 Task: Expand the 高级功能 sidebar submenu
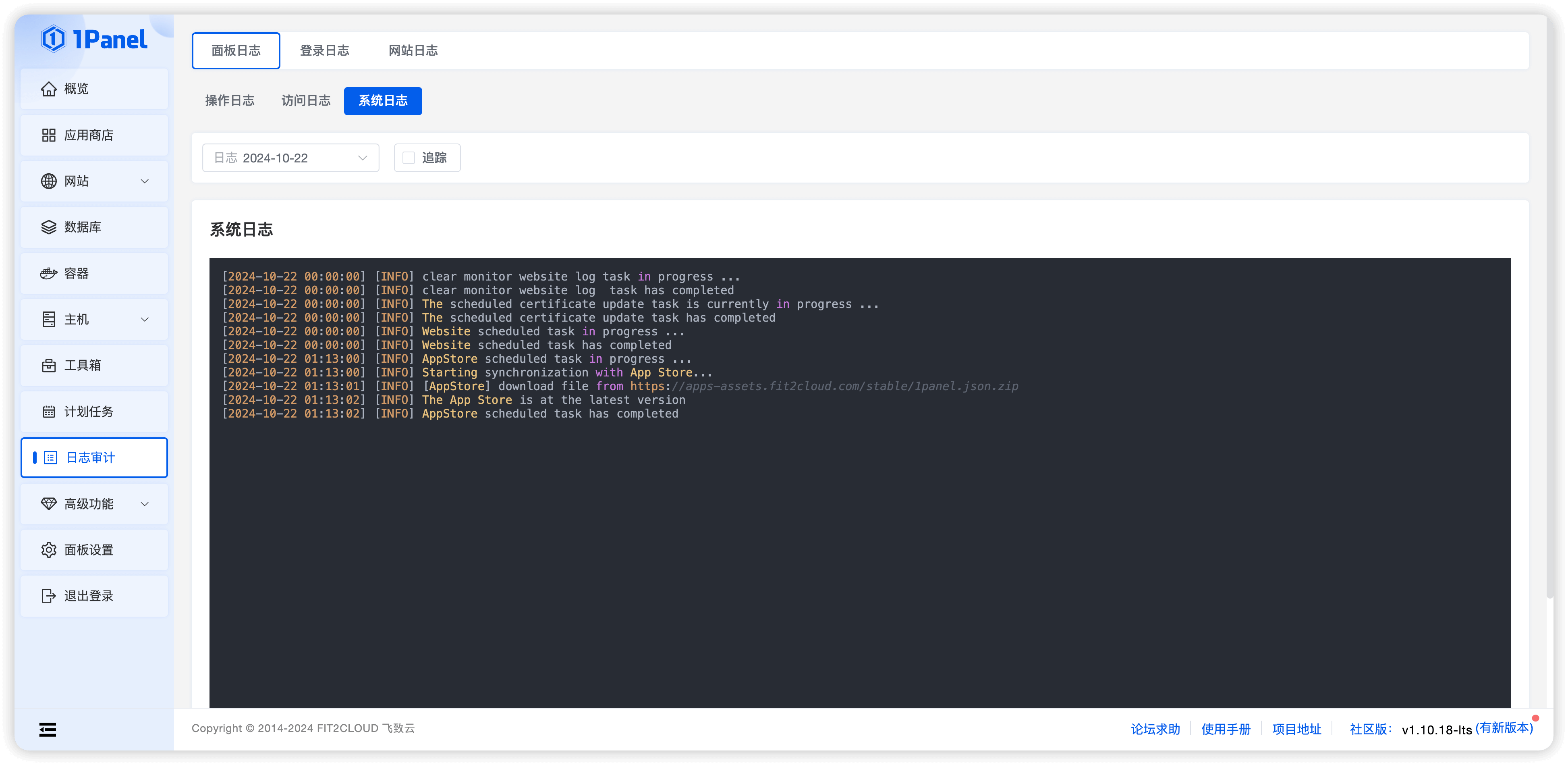pyautogui.click(x=145, y=504)
